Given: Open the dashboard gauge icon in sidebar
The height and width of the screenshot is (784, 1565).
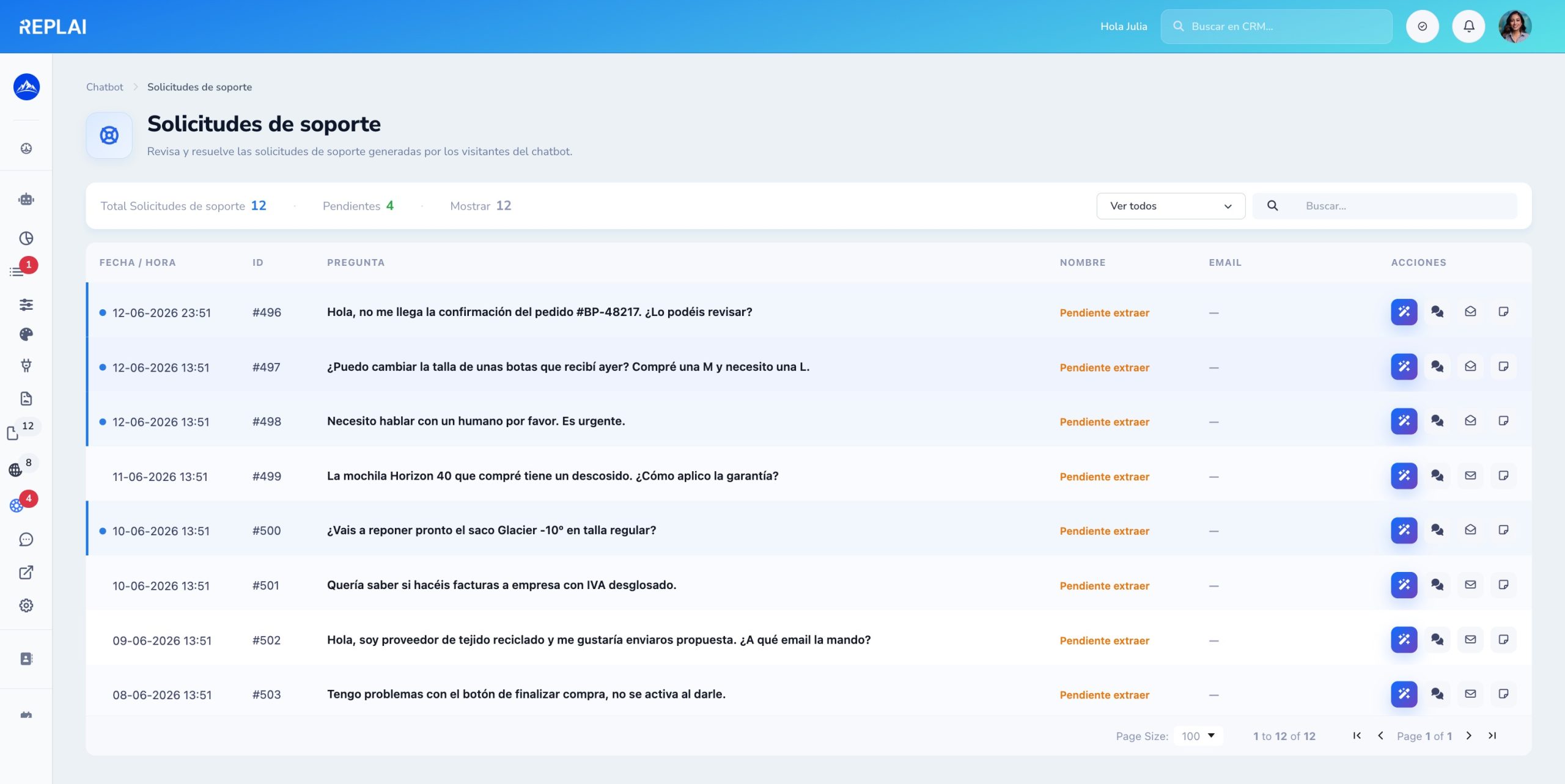Looking at the screenshot, I should pyautogui.click(x=26, y=148).
